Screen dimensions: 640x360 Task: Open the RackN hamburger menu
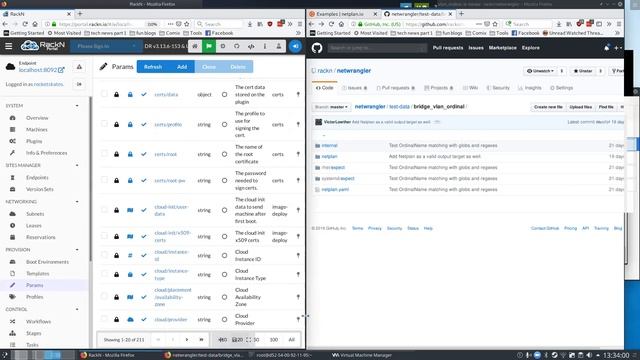[x=9, y=46]
